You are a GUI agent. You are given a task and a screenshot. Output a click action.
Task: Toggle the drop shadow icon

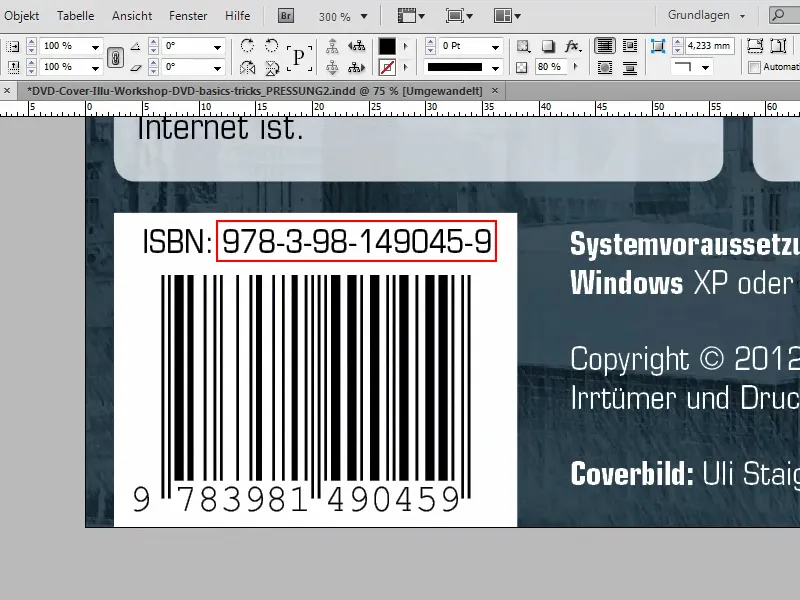coord(548,46)
